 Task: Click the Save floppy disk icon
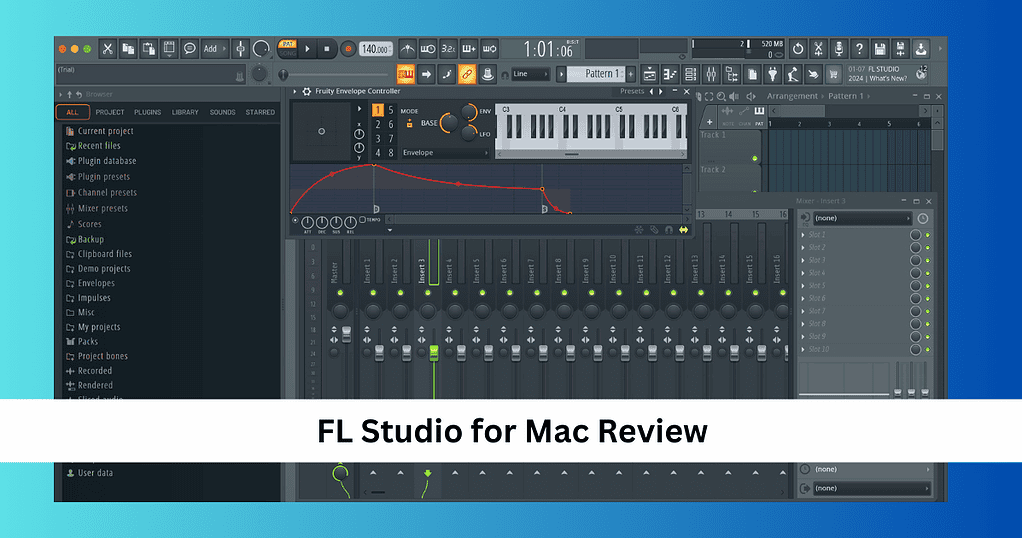pyautogui.click(x=879, y=48)
